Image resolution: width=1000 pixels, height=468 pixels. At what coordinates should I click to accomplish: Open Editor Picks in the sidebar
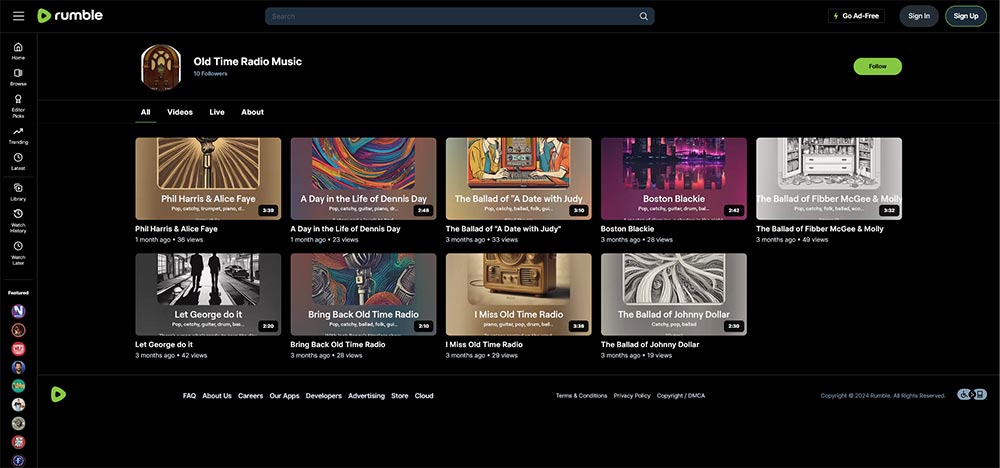click(x=18, y=106)
